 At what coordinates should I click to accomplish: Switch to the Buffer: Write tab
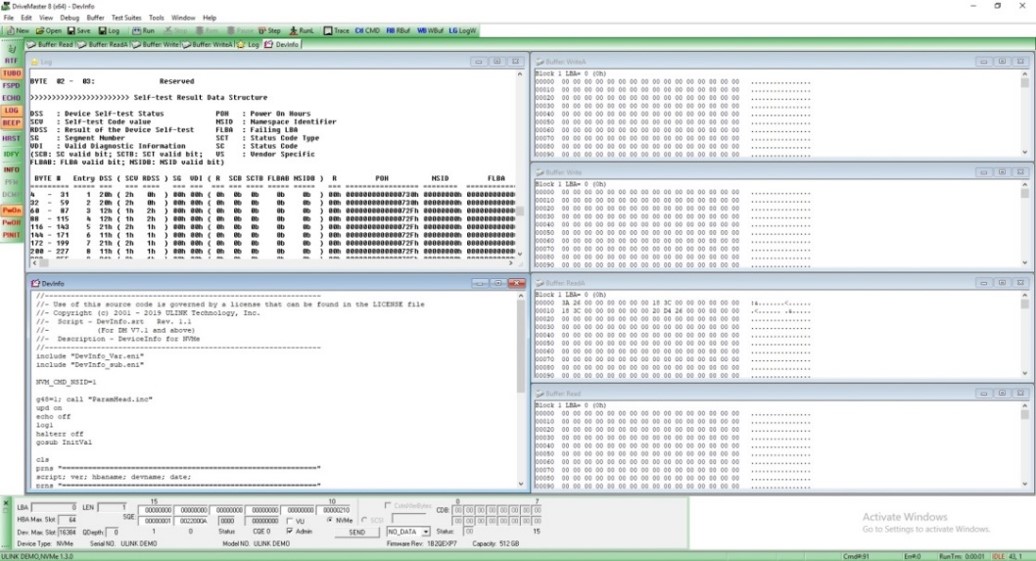pyautogui.click(x=155, y=44)
